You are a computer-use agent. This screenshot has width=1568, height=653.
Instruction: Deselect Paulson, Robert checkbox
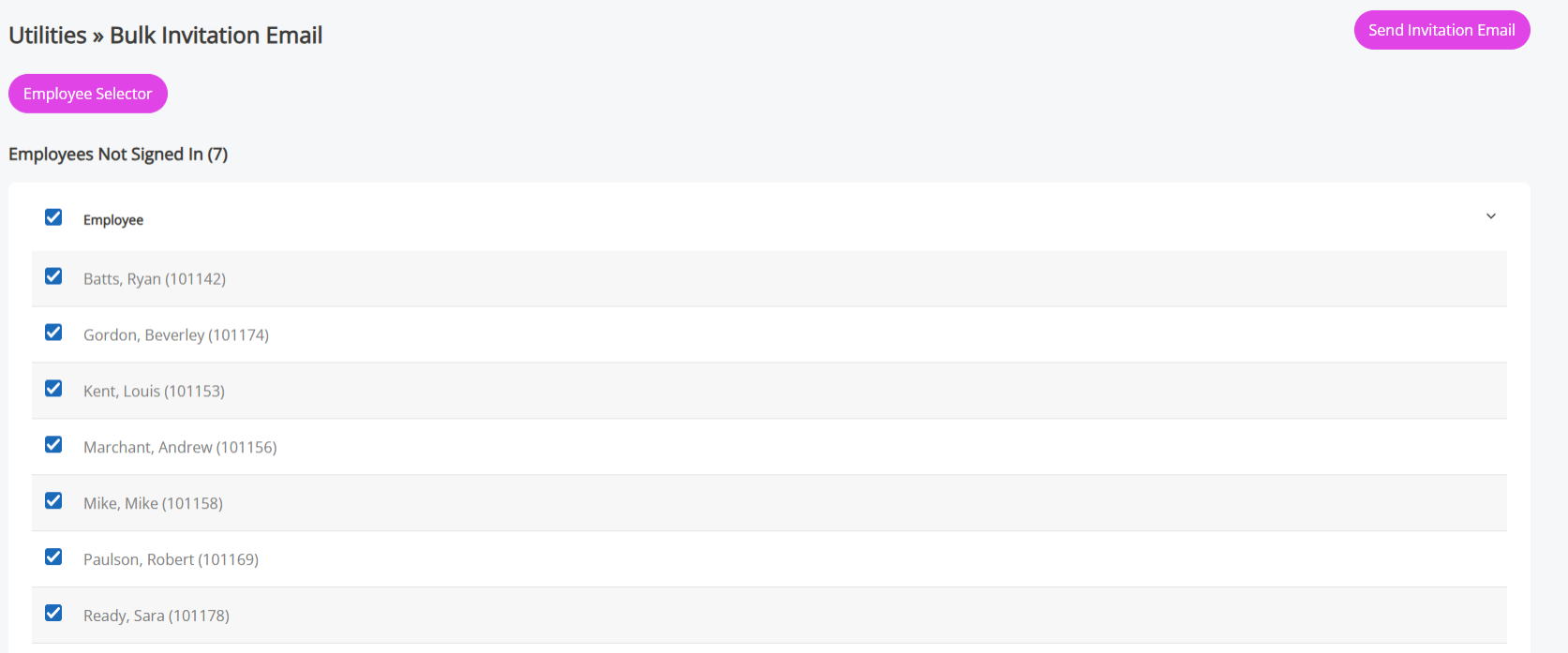[53, 557]
